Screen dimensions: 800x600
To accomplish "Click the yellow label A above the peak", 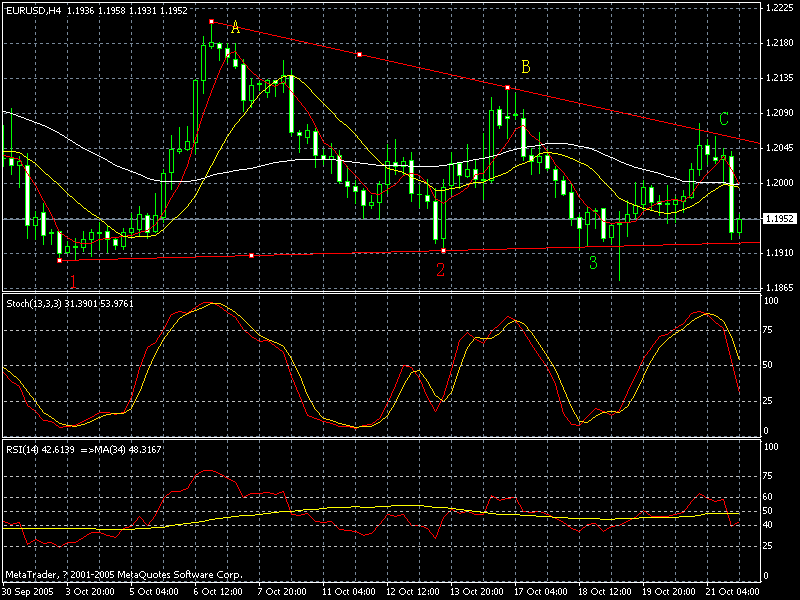I will point(233,28).
